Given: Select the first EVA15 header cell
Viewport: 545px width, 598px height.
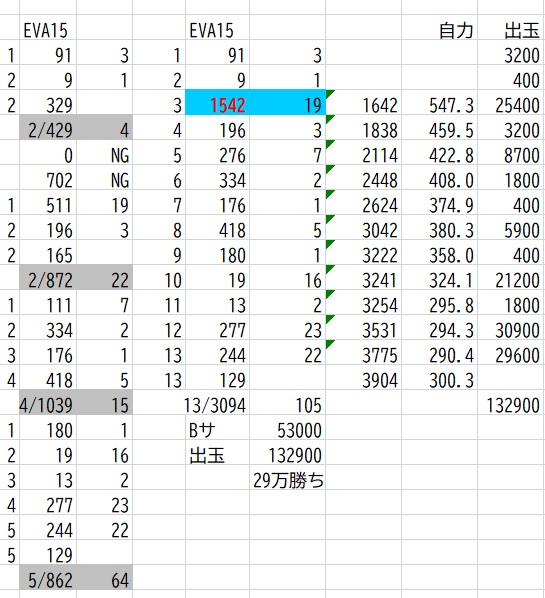Looking at the screenshot, I should [48, 30].
